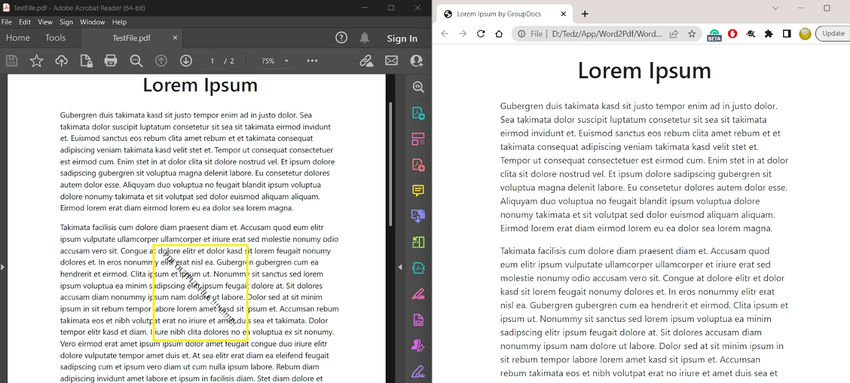Viewport: 850px width, 383px height.
Task: Open the teal Scan & OCR tool
Action: click(418, 268)
